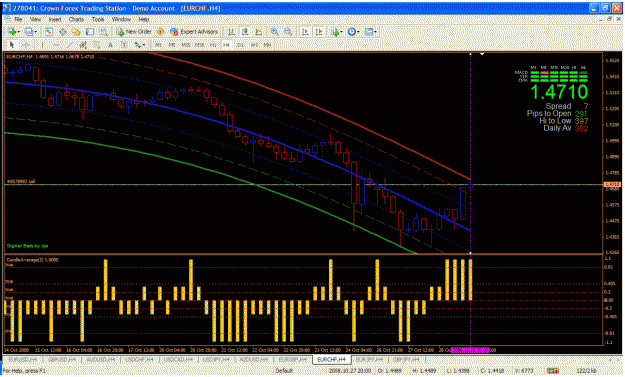Toggle the H4 timeframe button

click(x=226, y=45)
